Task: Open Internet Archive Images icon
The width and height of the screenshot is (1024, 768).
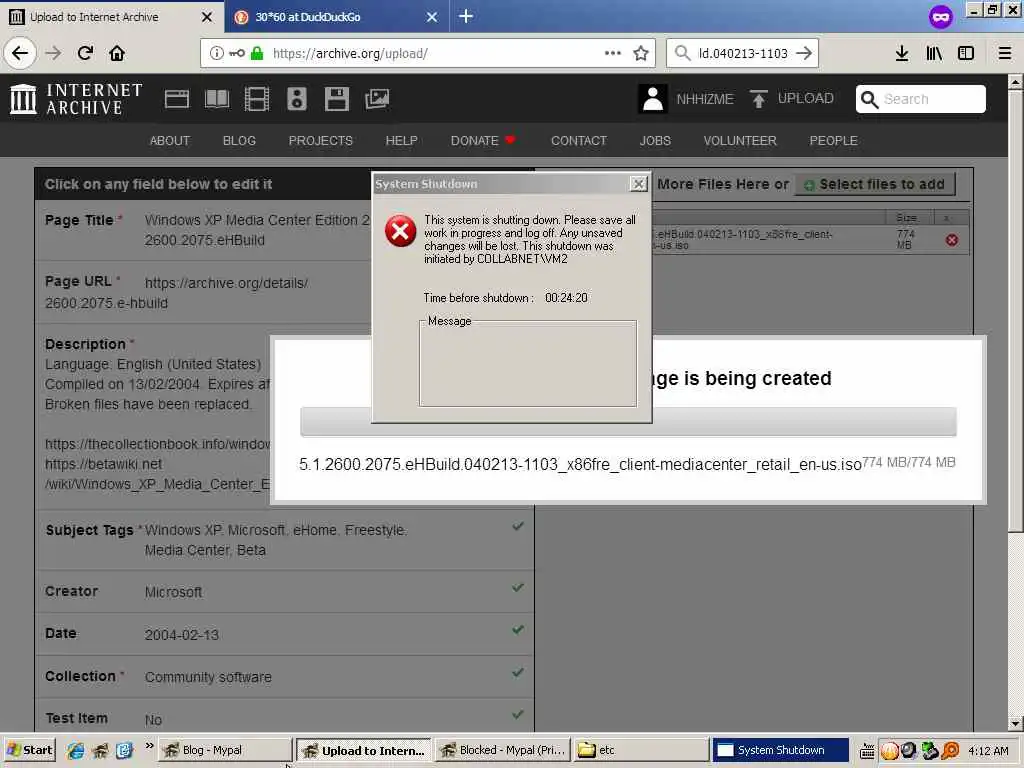Action: (377, 99)
